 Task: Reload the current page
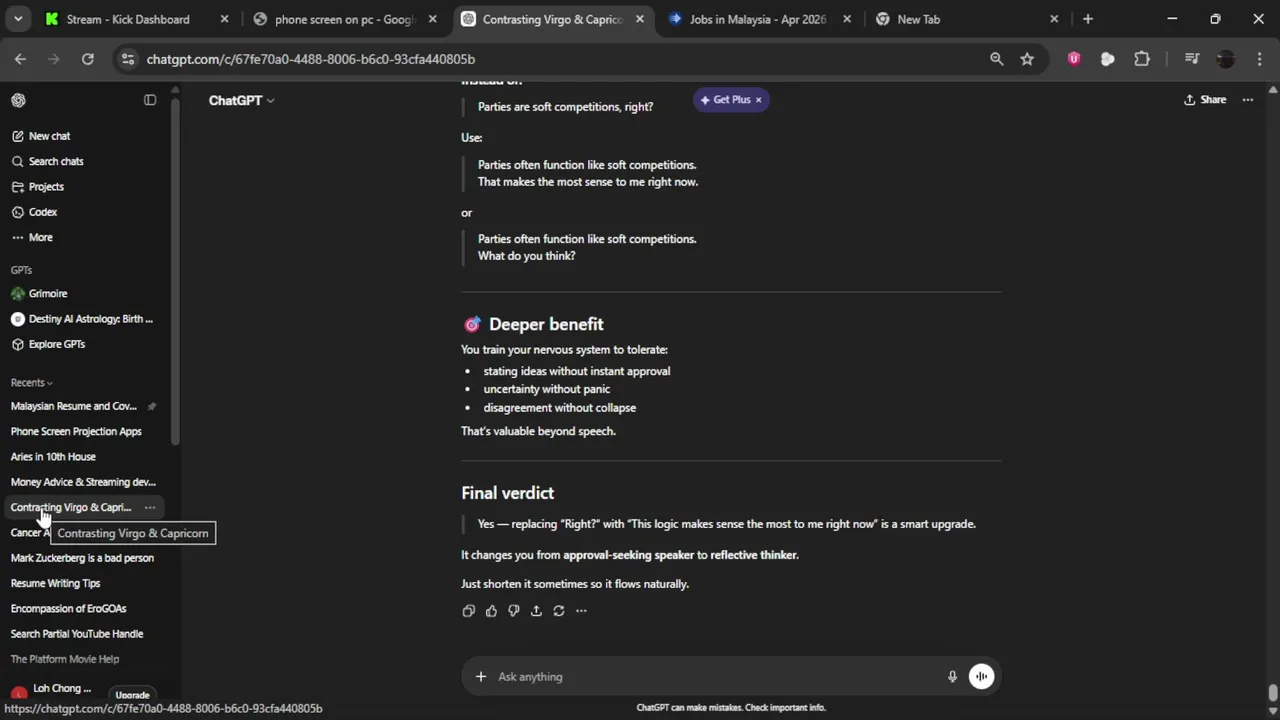click(88, 59)
